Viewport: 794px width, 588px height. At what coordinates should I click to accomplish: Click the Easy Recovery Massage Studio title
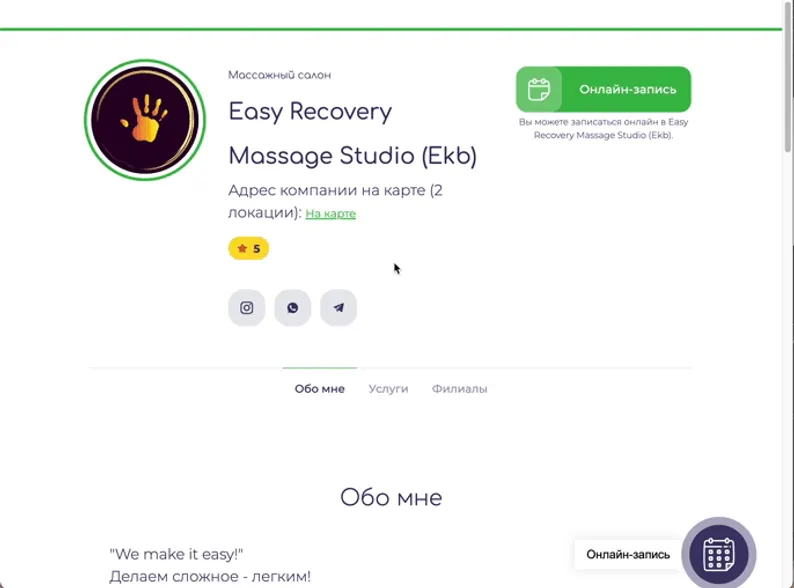[352, 133]
